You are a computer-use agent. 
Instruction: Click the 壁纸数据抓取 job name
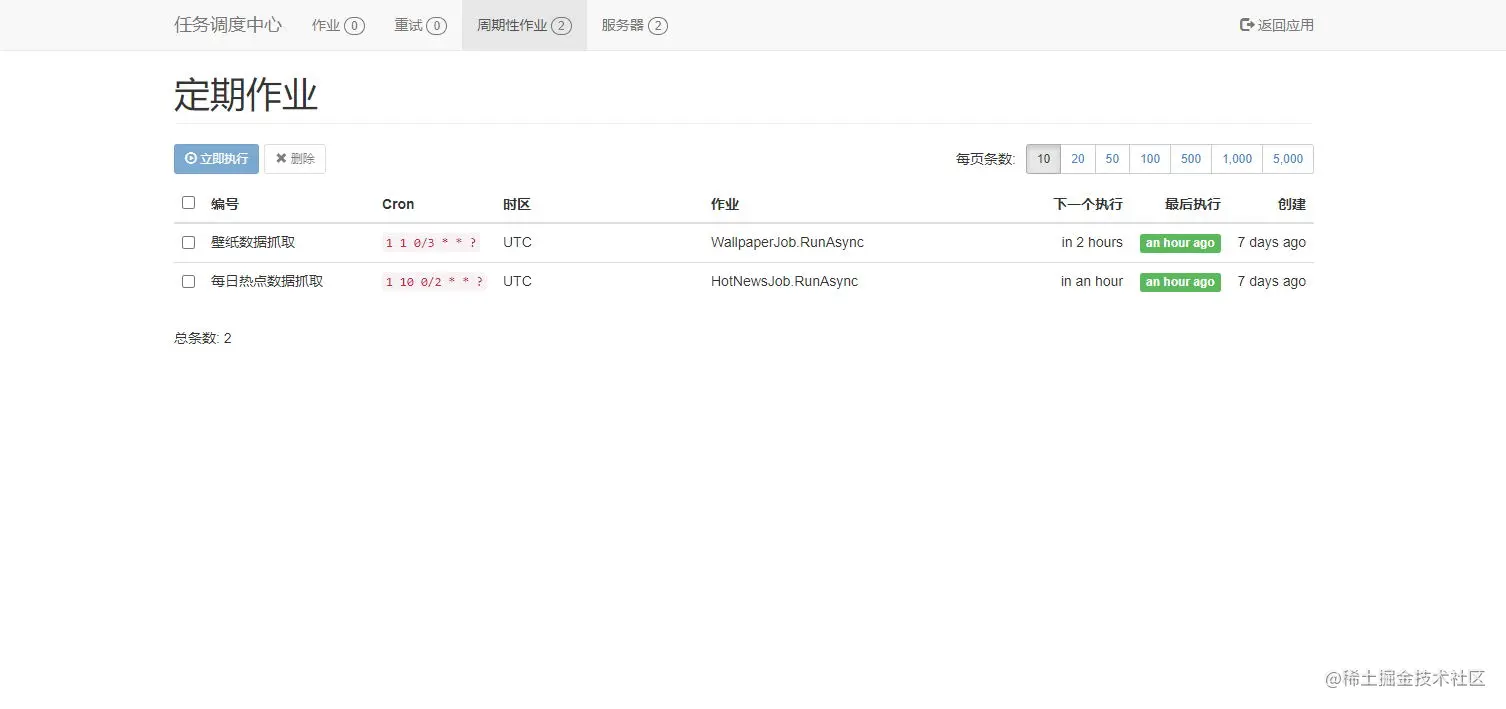click(253, 242)
